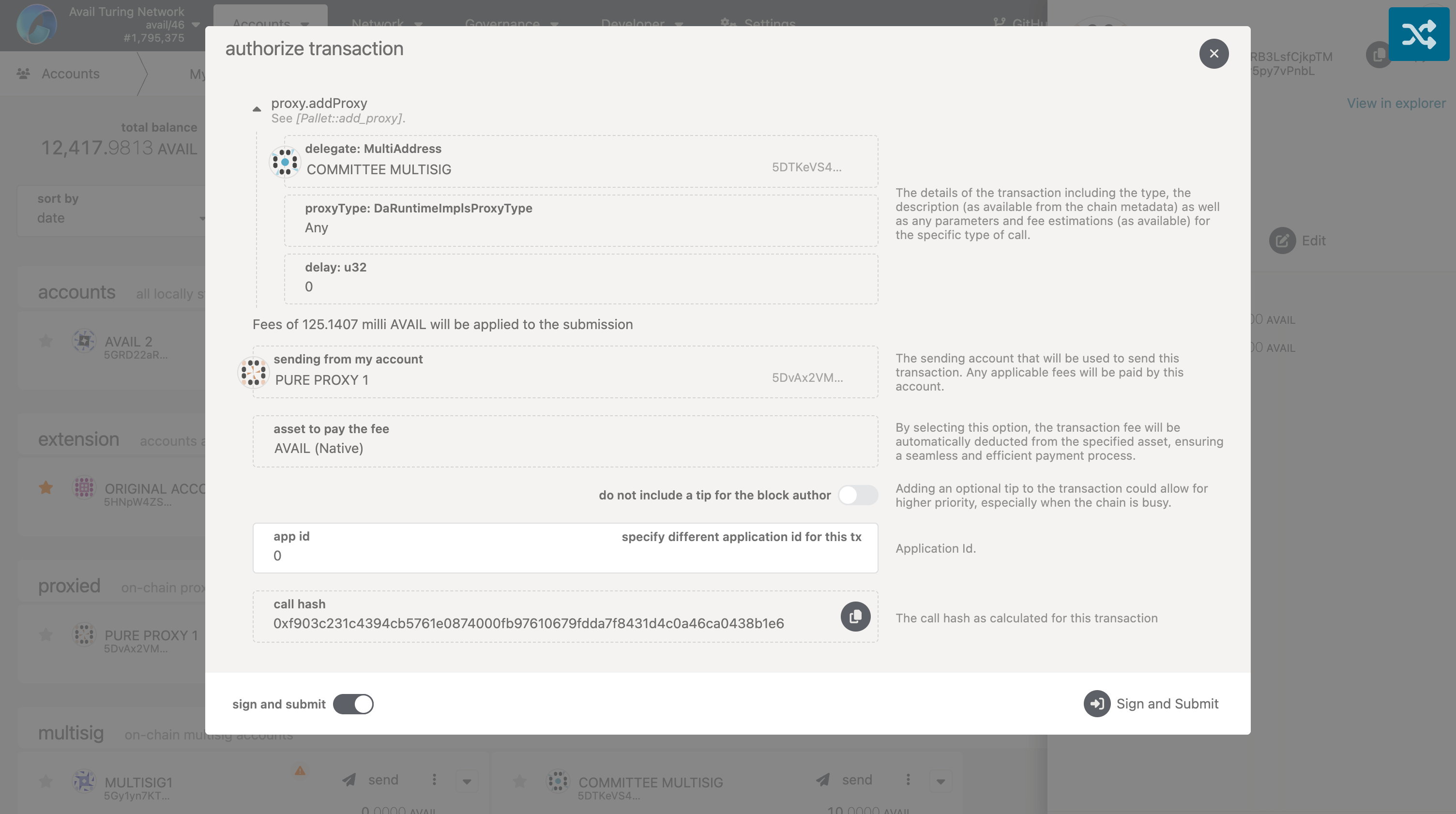1456x814 pixels.
Task: Collapse the proxy.addProxy call details
Action: [257, 109]
